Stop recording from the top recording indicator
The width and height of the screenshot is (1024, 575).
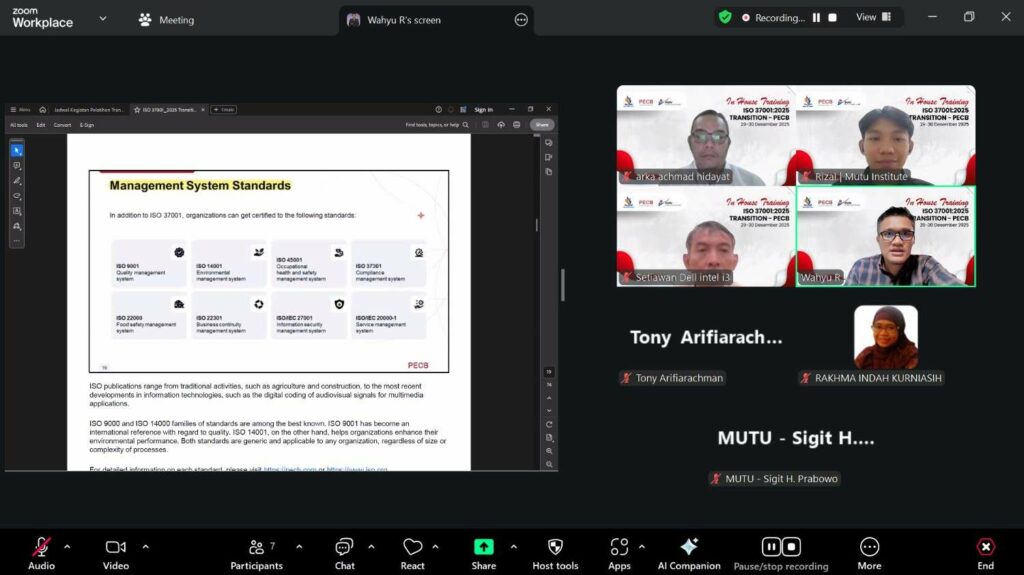[x=832, y=18]
